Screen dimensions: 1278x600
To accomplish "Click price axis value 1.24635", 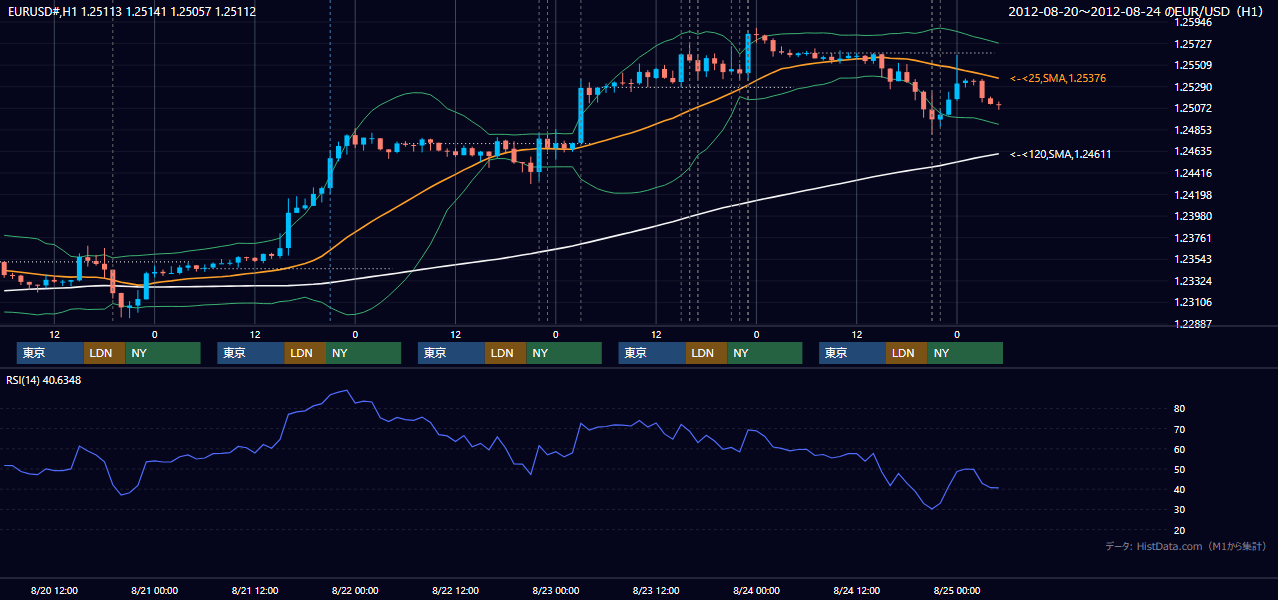I will (x=1194, y=151).
